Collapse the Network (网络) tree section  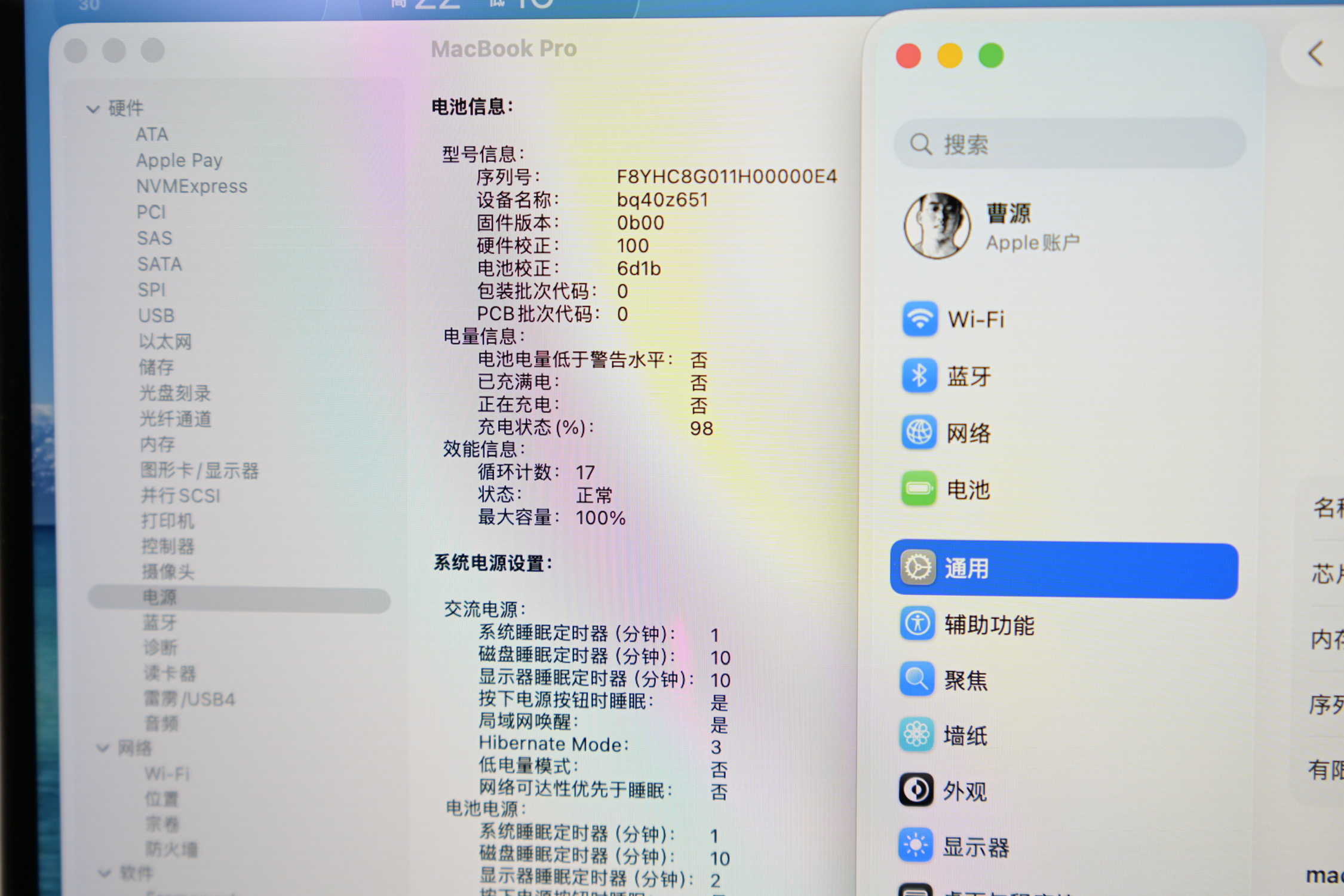[103, 748]
